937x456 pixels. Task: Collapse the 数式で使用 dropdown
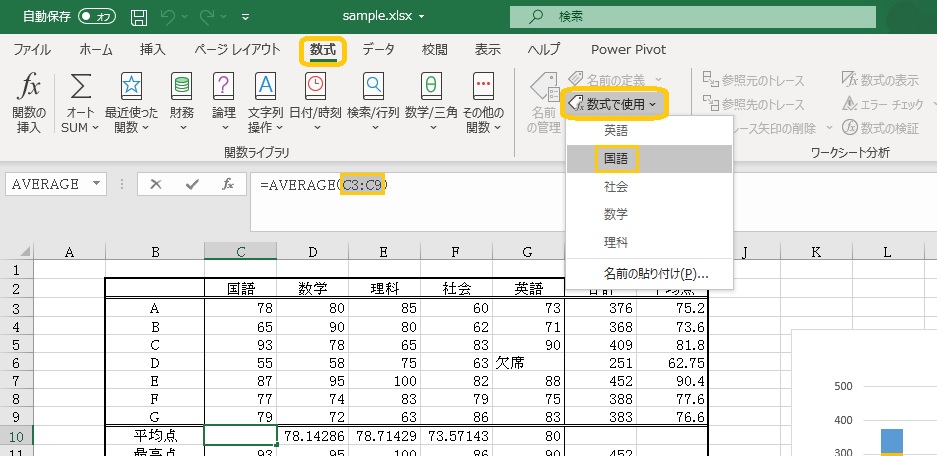click(x=613, y=103)
